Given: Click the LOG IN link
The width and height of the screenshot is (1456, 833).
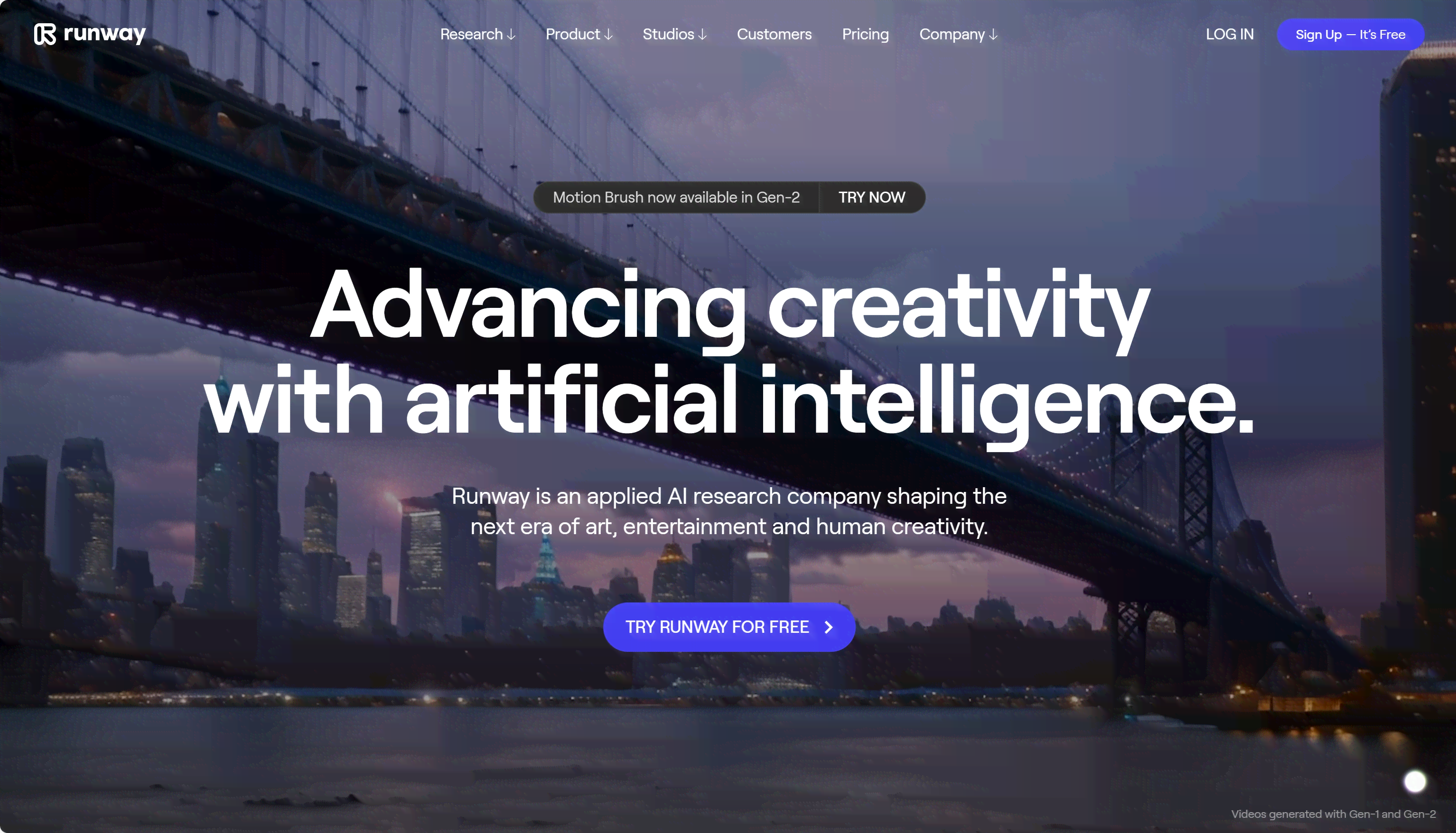Looking at the screenshot, I should point(1230,34).
